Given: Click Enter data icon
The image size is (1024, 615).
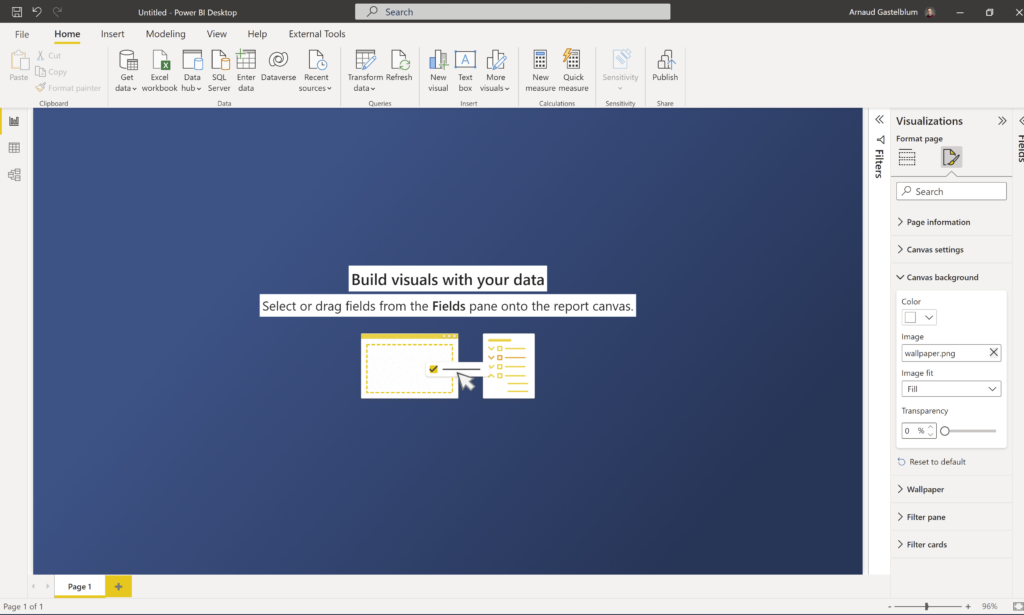Looking at the screenshot, I should pos(246,71).
